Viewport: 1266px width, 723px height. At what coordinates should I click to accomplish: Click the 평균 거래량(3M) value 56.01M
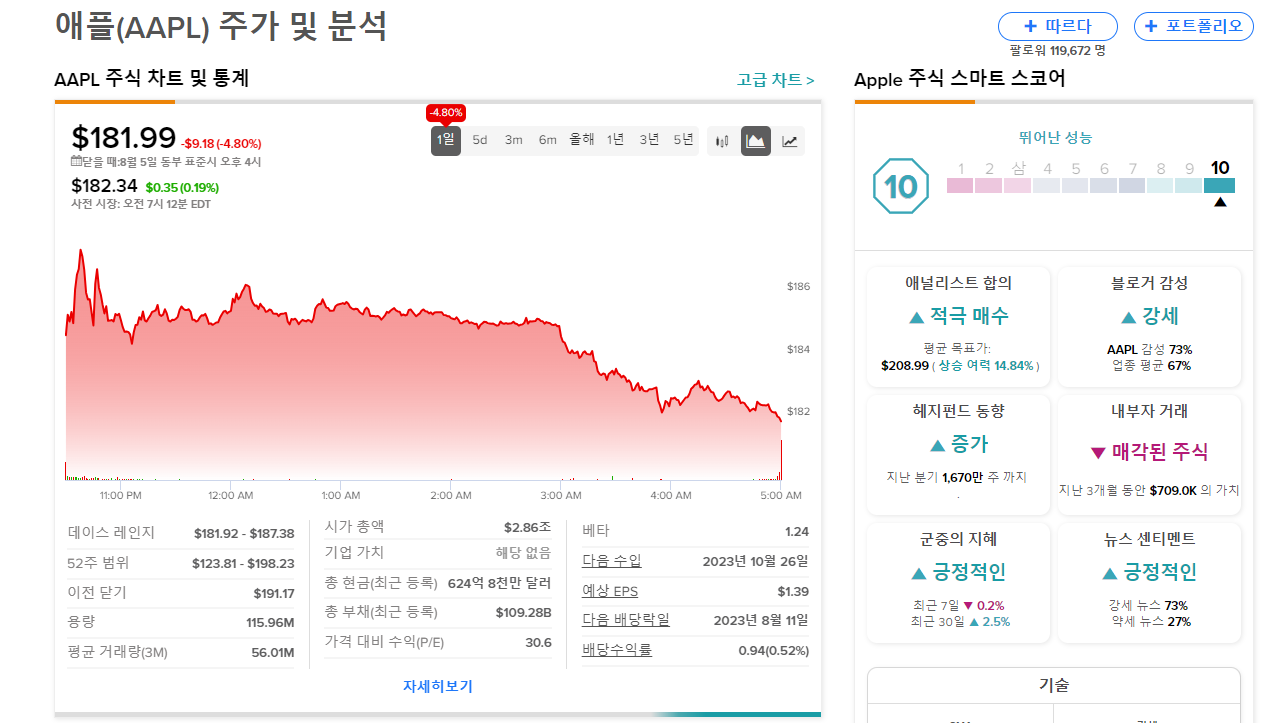click(x=273, y=653)
